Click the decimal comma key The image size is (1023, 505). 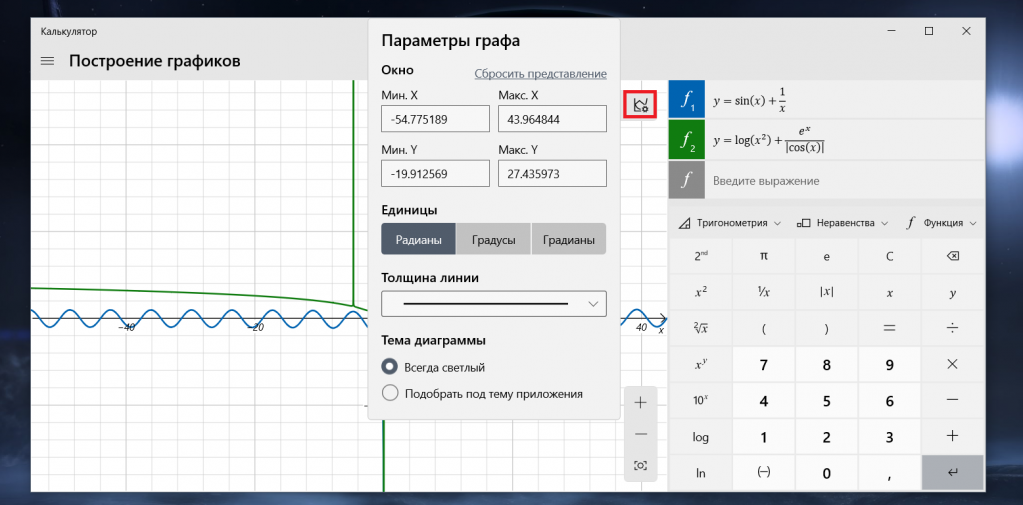pyautogui.click(x=889, y=473)
